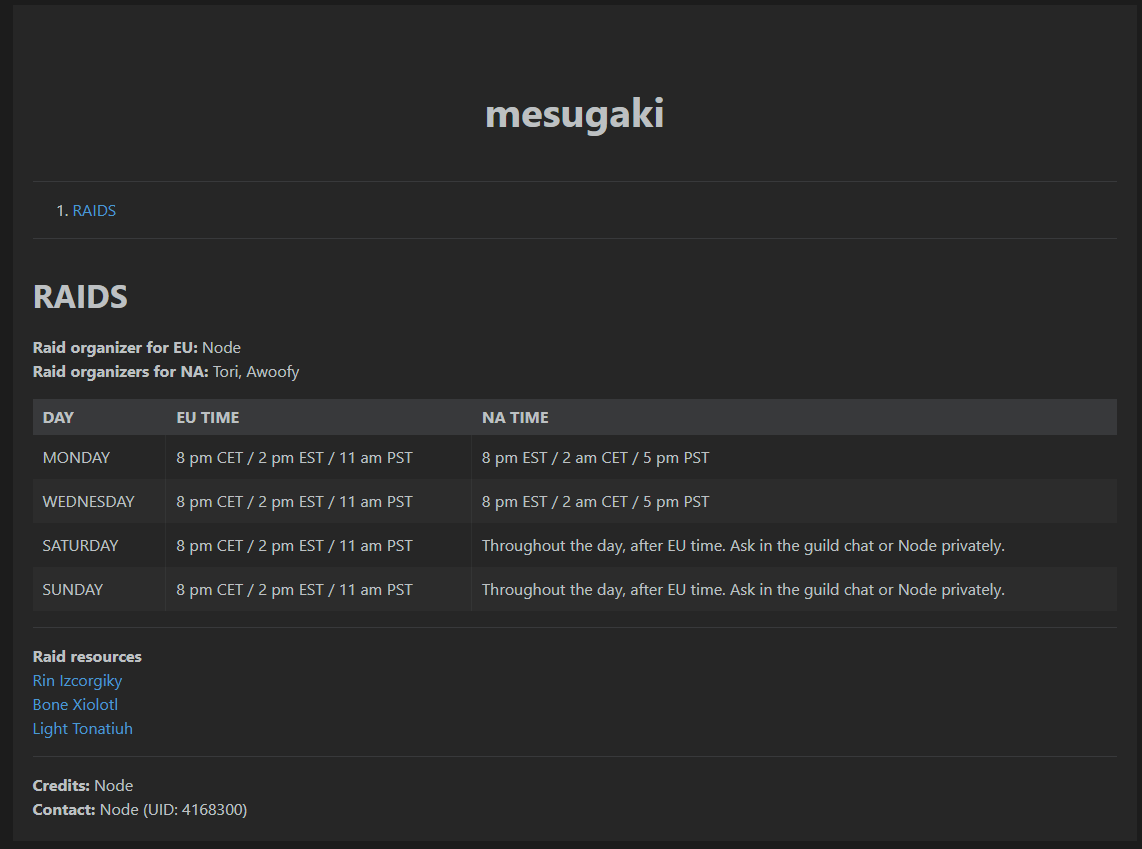Click Sunday's 'Throughout the day' NA cell
This screenshot has height=849, width=1142.
pos(794,590)
